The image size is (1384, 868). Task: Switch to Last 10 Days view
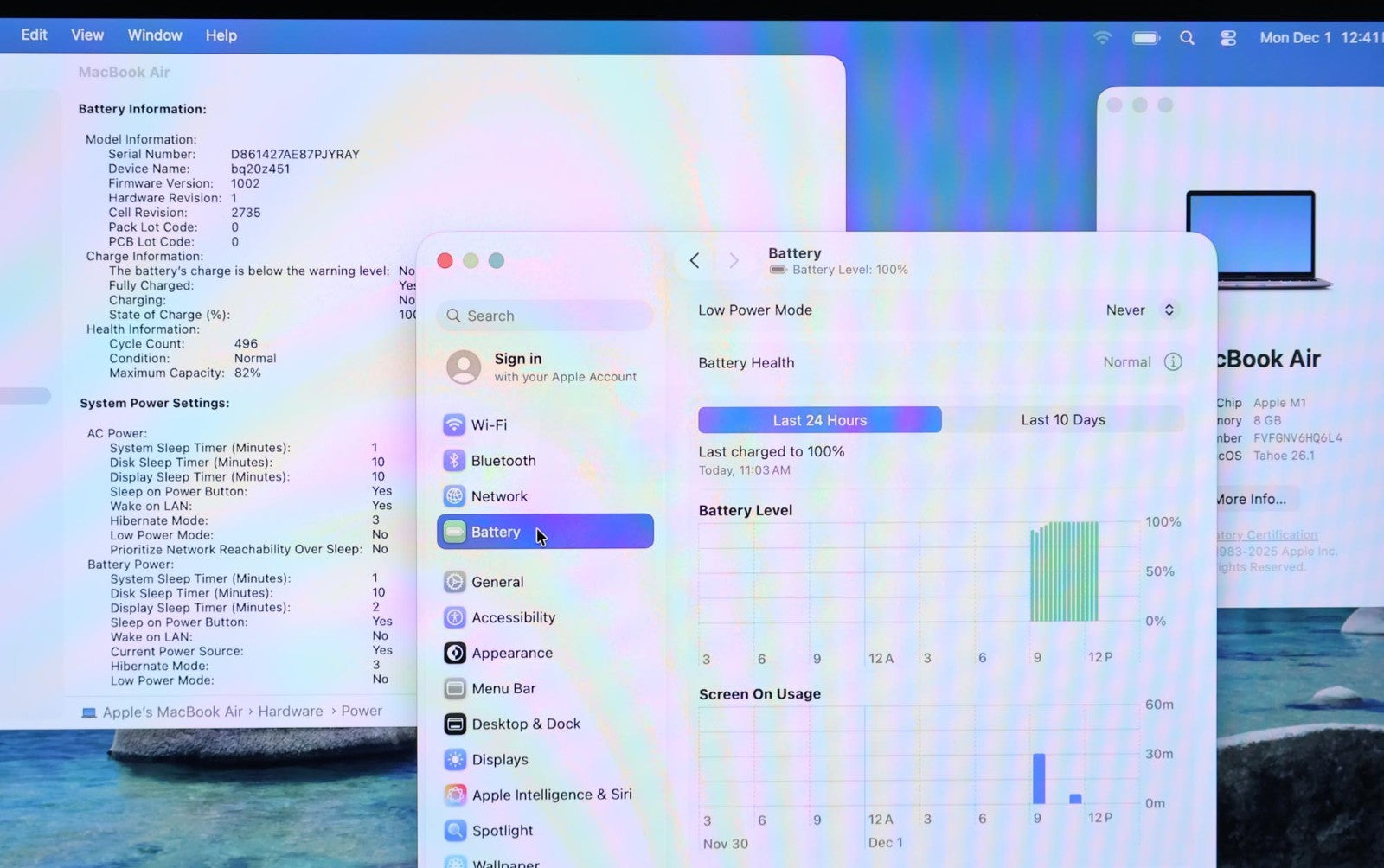[1062, 420]
